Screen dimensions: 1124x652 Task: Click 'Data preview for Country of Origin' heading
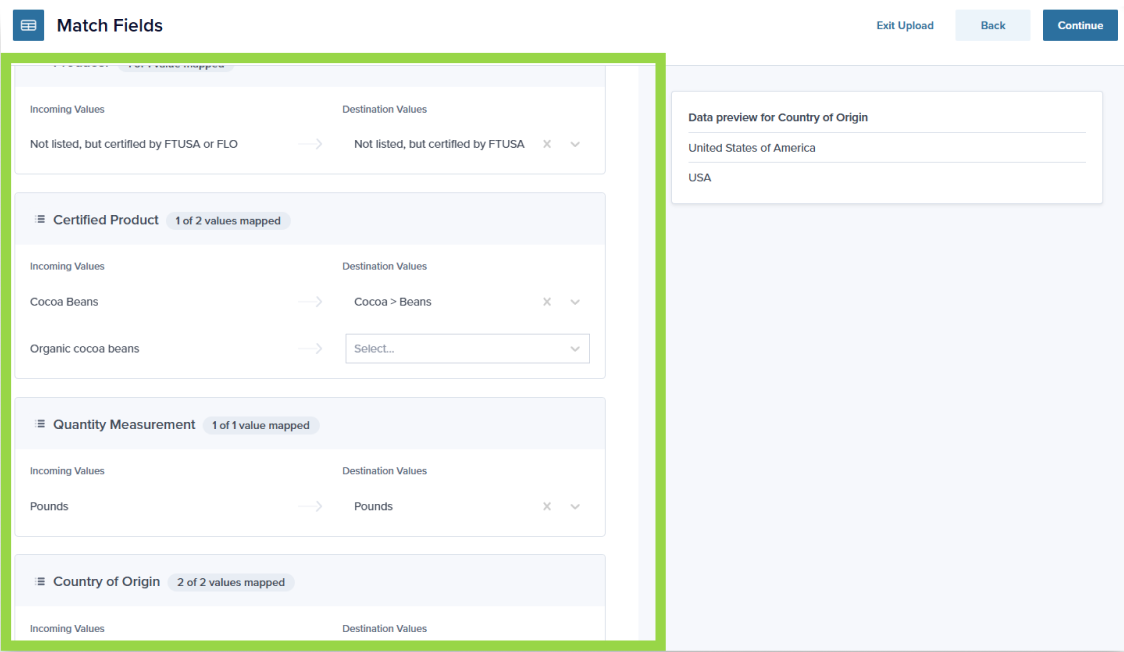[778, 118]
